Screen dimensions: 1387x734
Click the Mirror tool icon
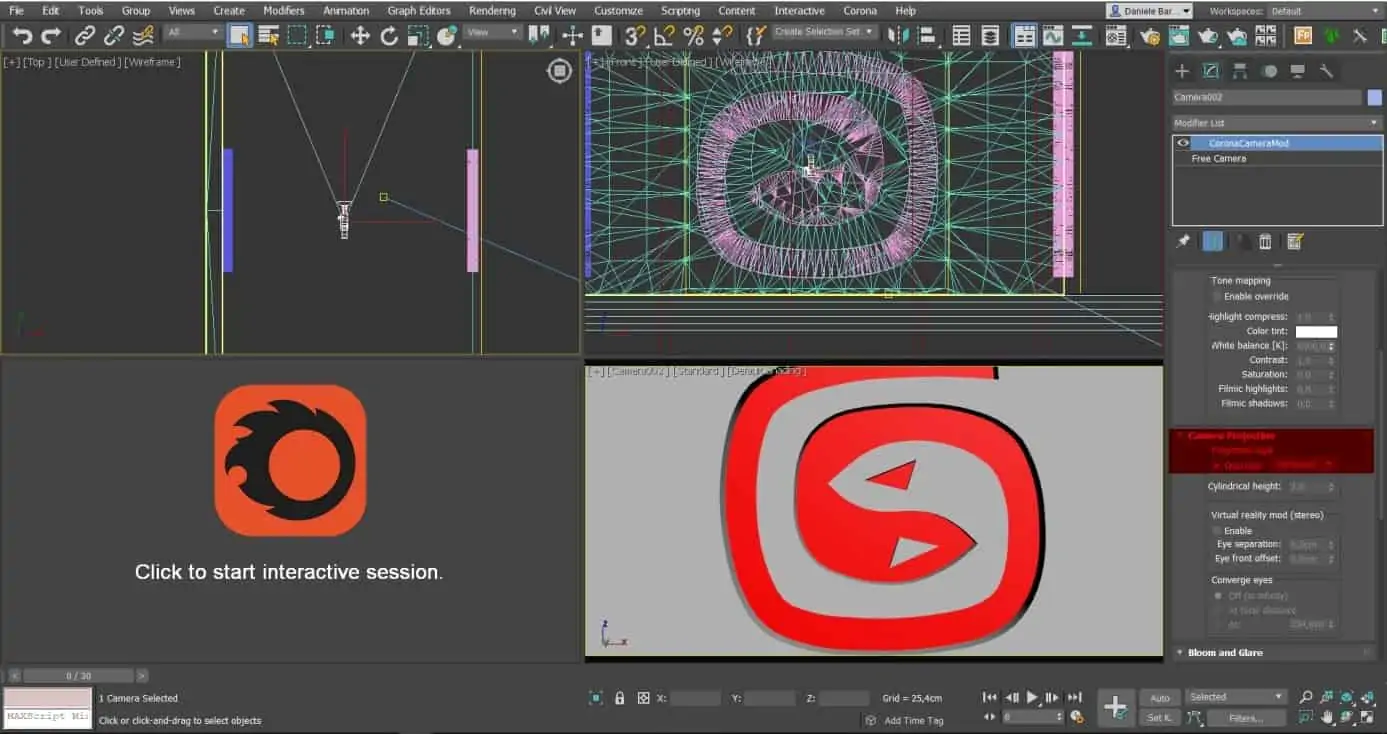pos(898,36)
